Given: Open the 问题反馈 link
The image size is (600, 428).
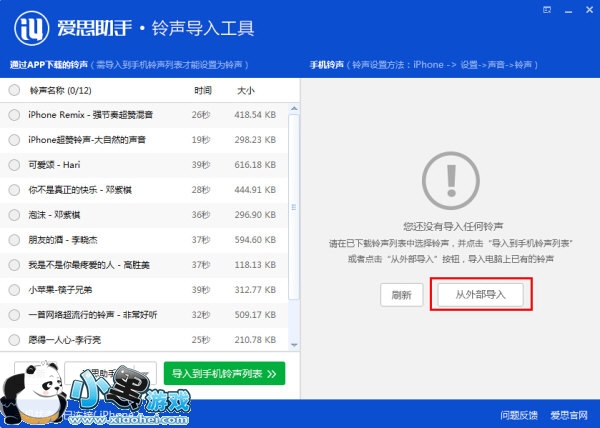Looking at the screenshot, I should click(x=519, y=415).
